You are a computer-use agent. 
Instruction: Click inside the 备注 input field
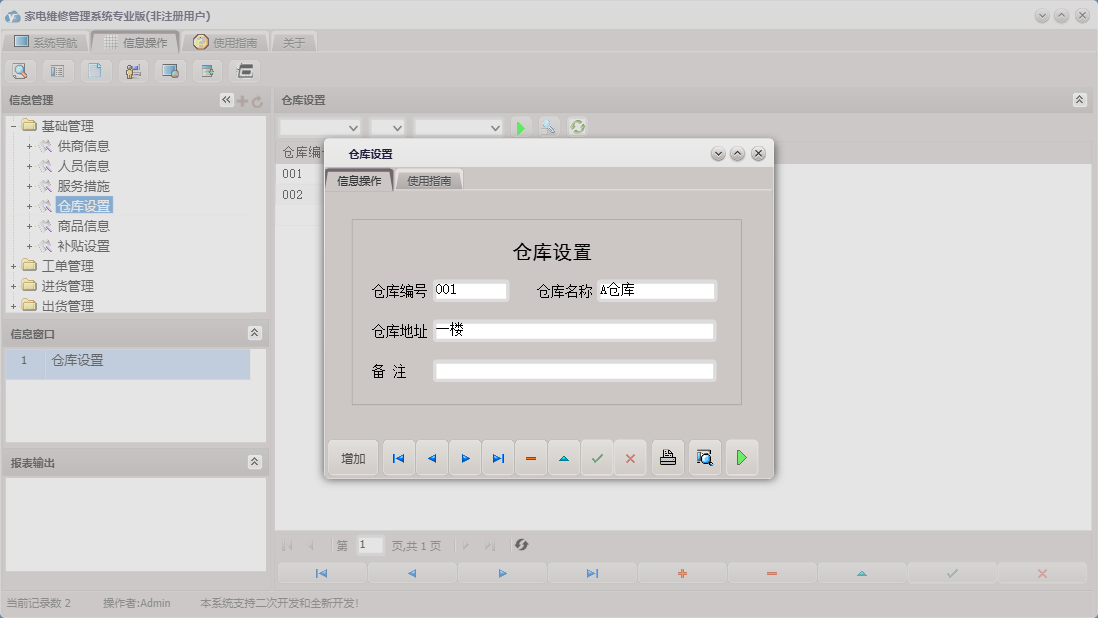click(x=574, y=370)
